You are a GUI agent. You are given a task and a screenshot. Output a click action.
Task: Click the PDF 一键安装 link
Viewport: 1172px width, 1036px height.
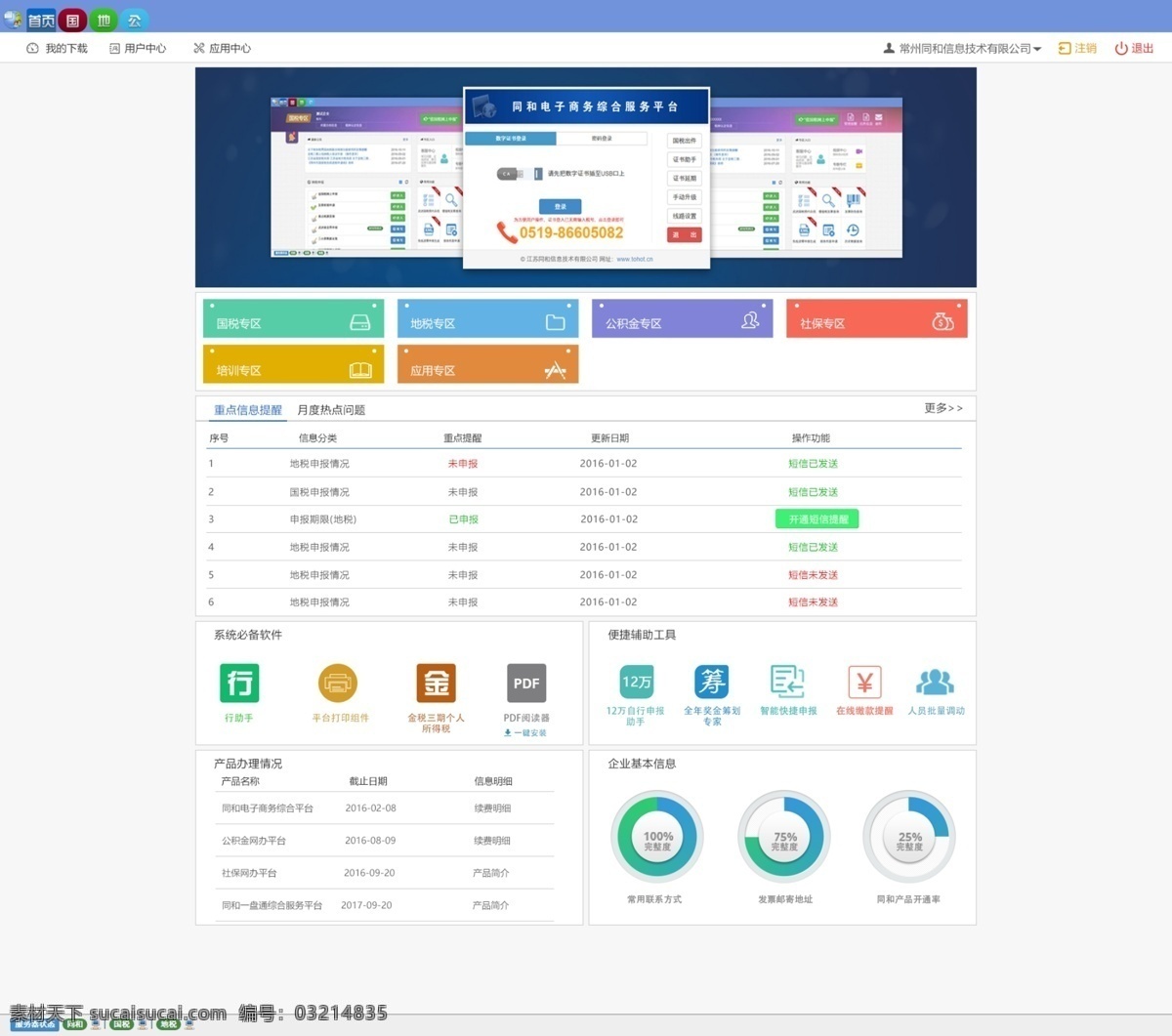[525, 732]
